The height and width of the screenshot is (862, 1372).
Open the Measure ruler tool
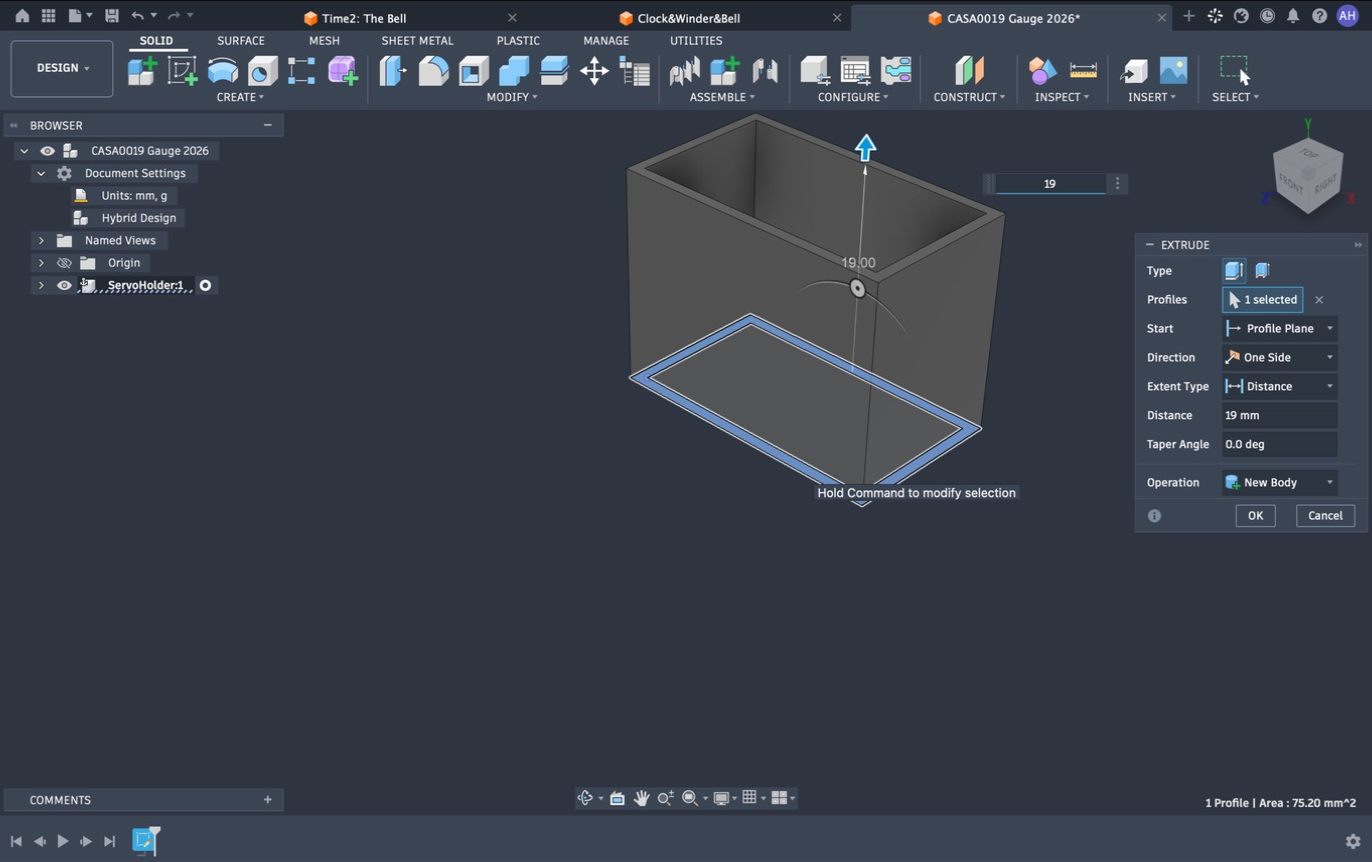pyautogui.click(x=1083, y=71)
